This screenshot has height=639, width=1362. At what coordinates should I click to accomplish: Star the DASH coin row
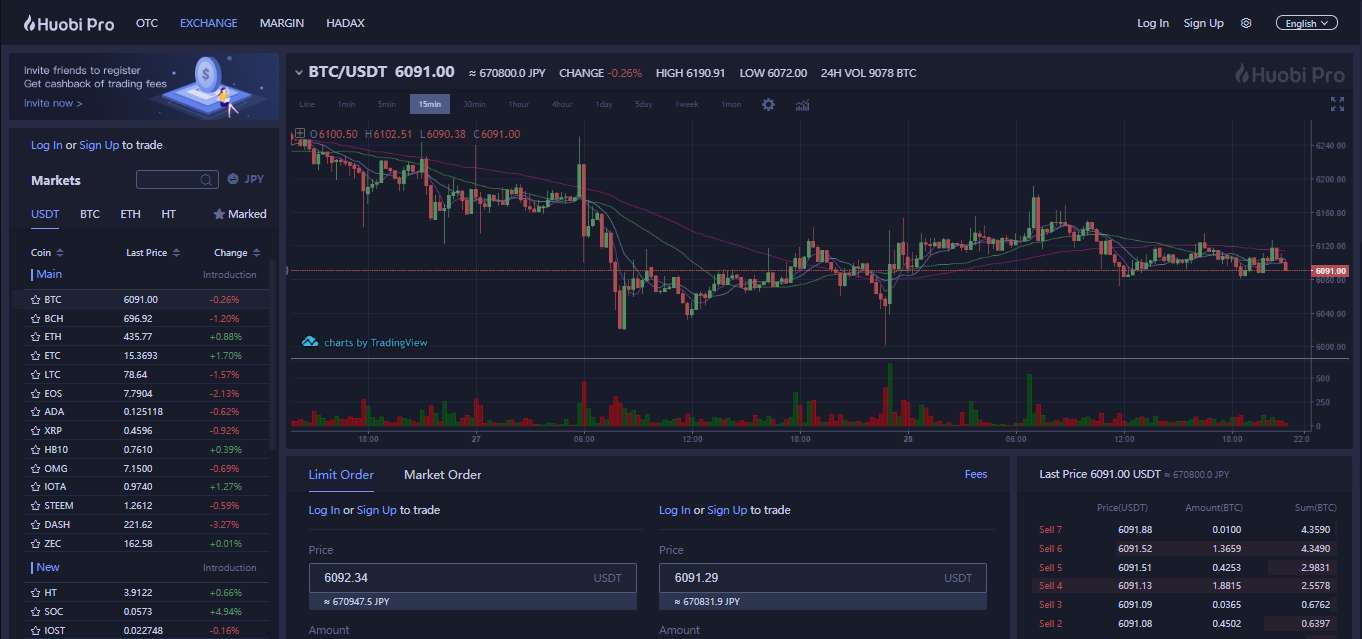click(x=36, y=525)
